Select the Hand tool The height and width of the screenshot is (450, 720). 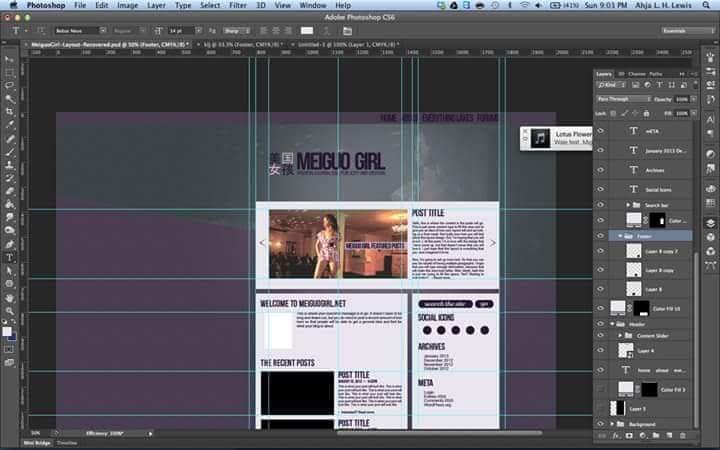click(9, 298)
